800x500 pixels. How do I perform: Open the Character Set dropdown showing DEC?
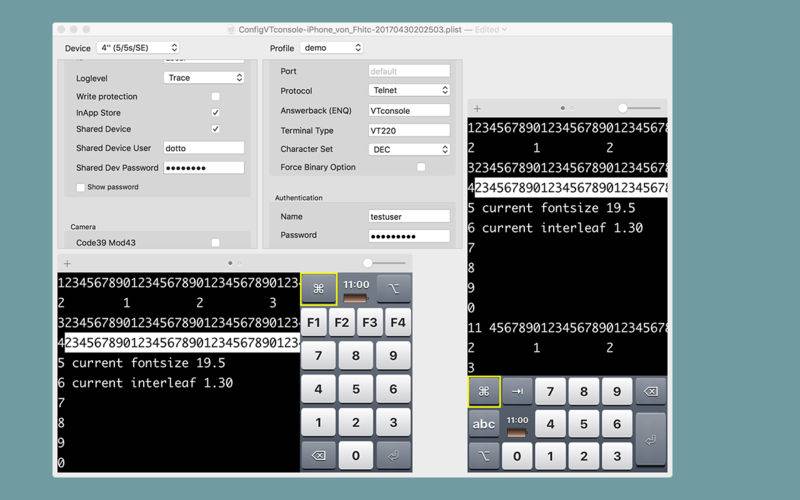click(x=409, y=149)
